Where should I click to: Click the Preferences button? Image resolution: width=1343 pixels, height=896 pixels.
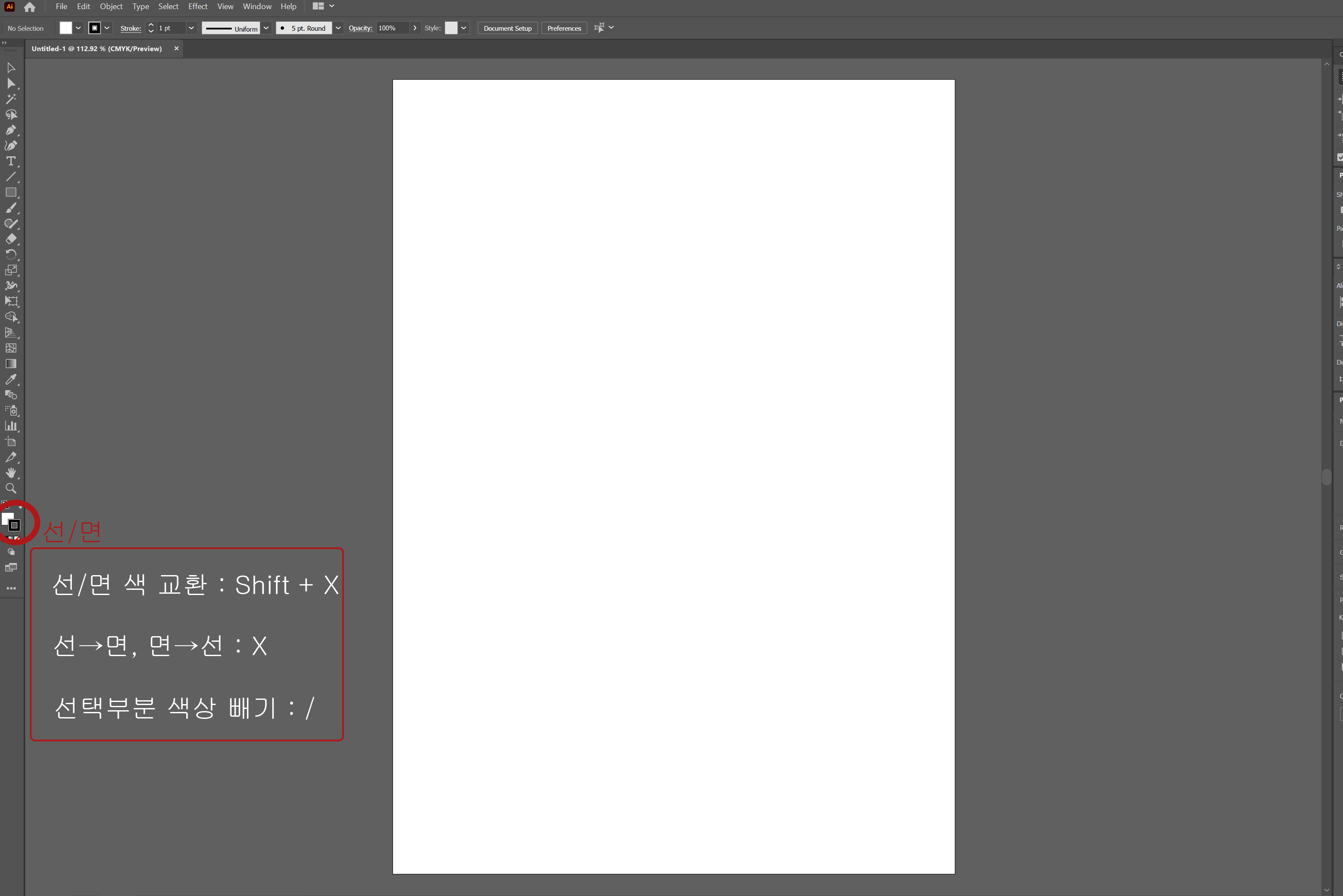[564, 28]
